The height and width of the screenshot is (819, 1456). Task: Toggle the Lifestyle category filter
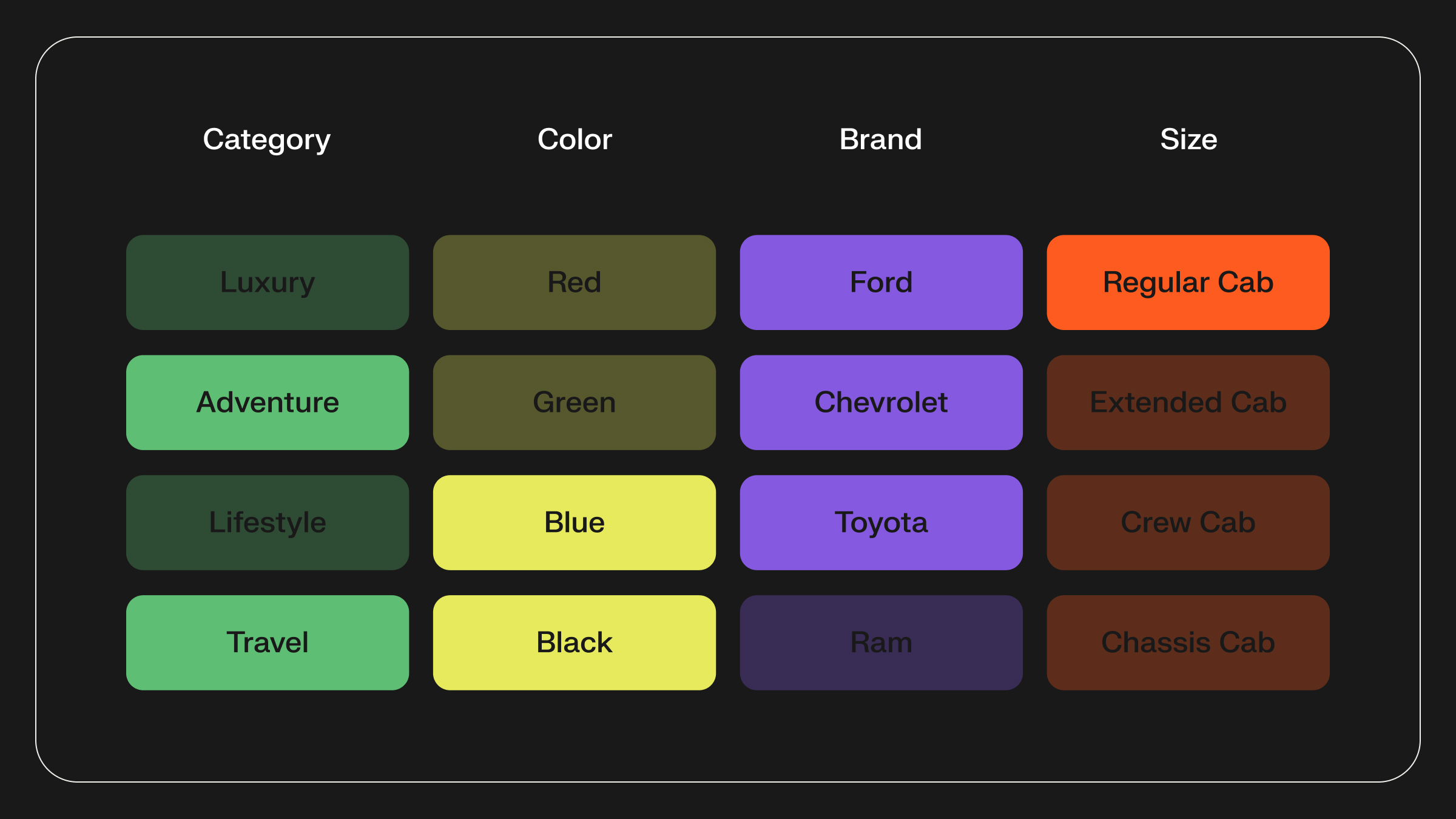coord(268,523)
